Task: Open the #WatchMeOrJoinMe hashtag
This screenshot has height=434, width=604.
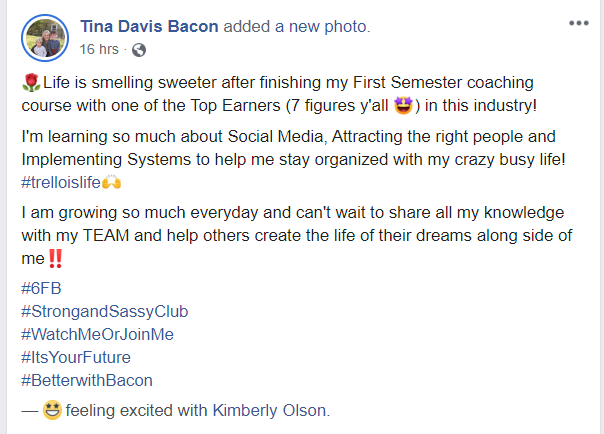Action: click(104, 334)
